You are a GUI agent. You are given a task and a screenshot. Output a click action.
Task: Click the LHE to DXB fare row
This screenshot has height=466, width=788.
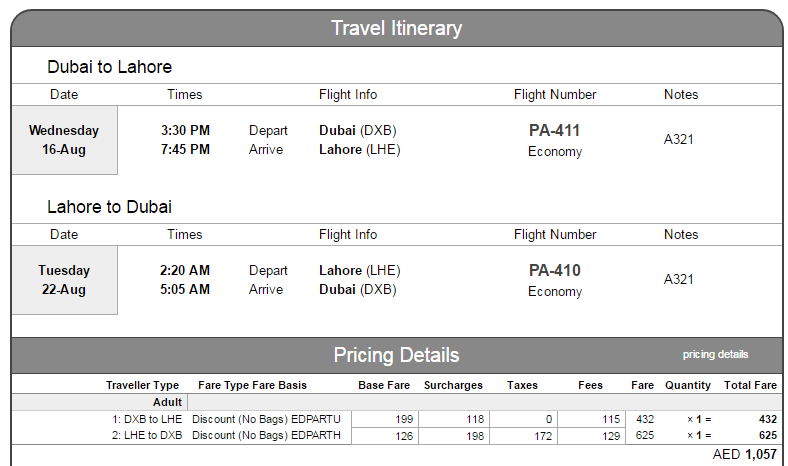397,435
